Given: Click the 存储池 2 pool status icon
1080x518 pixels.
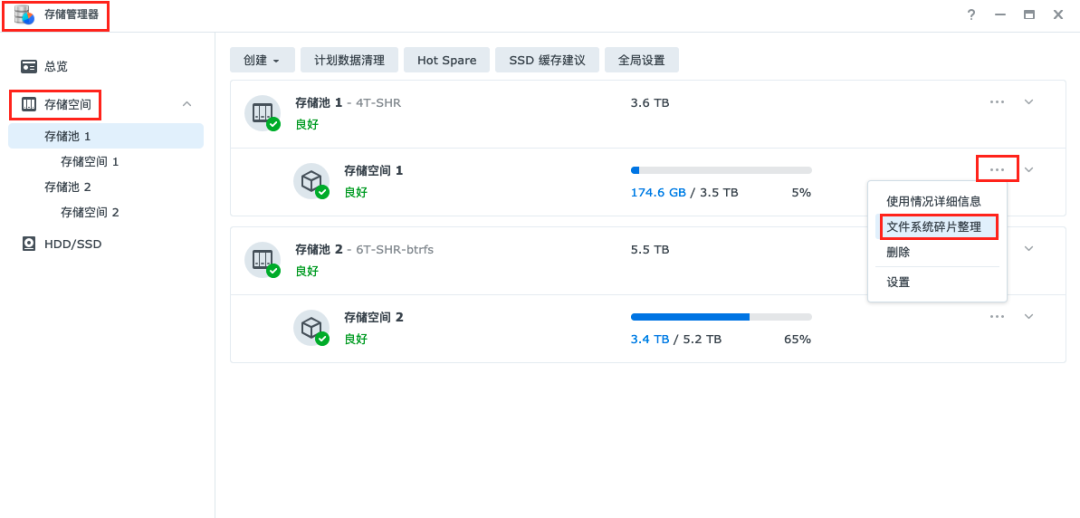Looking at the screenshot, I should [x=261, y=260].
